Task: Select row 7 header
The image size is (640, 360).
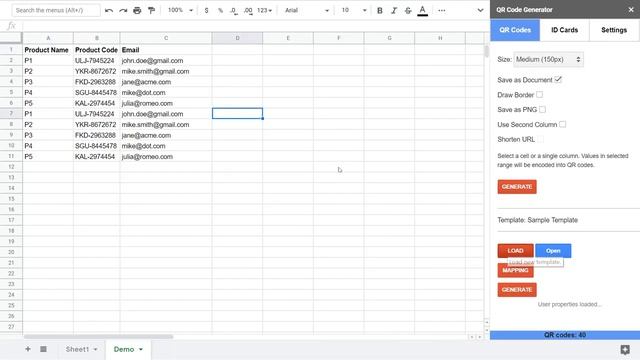Action: pyautogui.click(x=11, y=113)
